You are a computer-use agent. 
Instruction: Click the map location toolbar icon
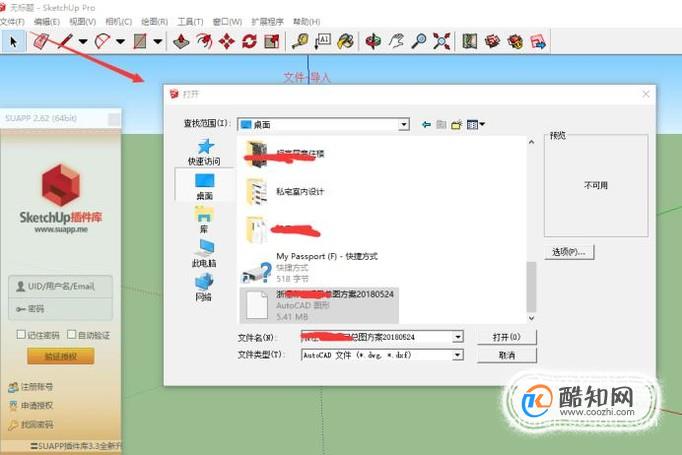(x=470, y=42)
